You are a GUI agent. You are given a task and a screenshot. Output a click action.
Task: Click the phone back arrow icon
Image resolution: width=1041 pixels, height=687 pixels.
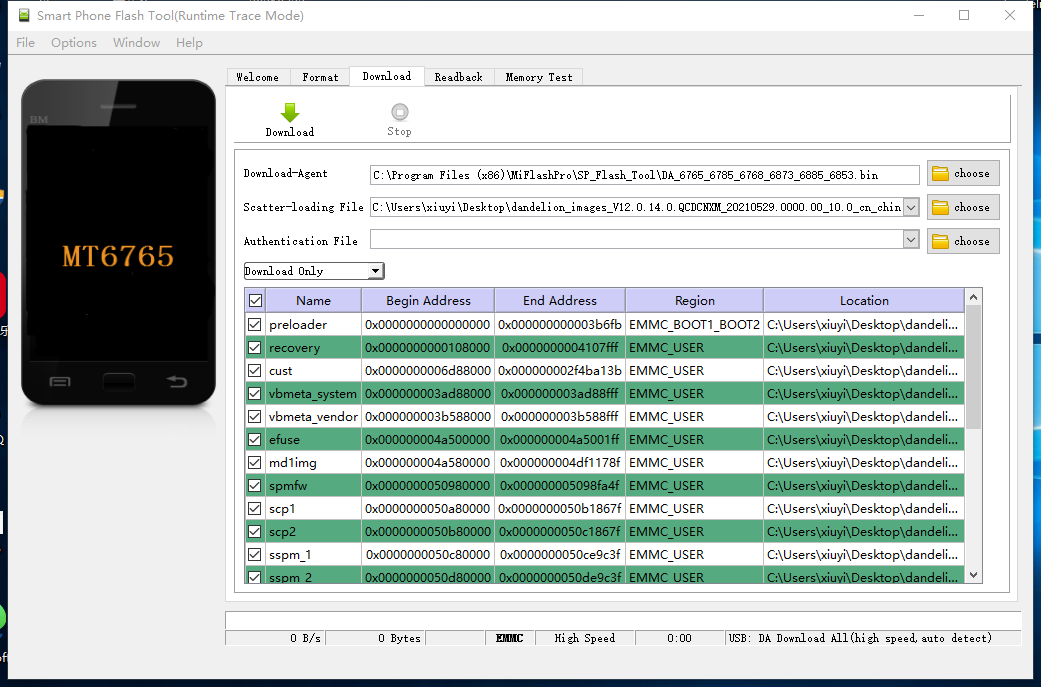[177, 381]
